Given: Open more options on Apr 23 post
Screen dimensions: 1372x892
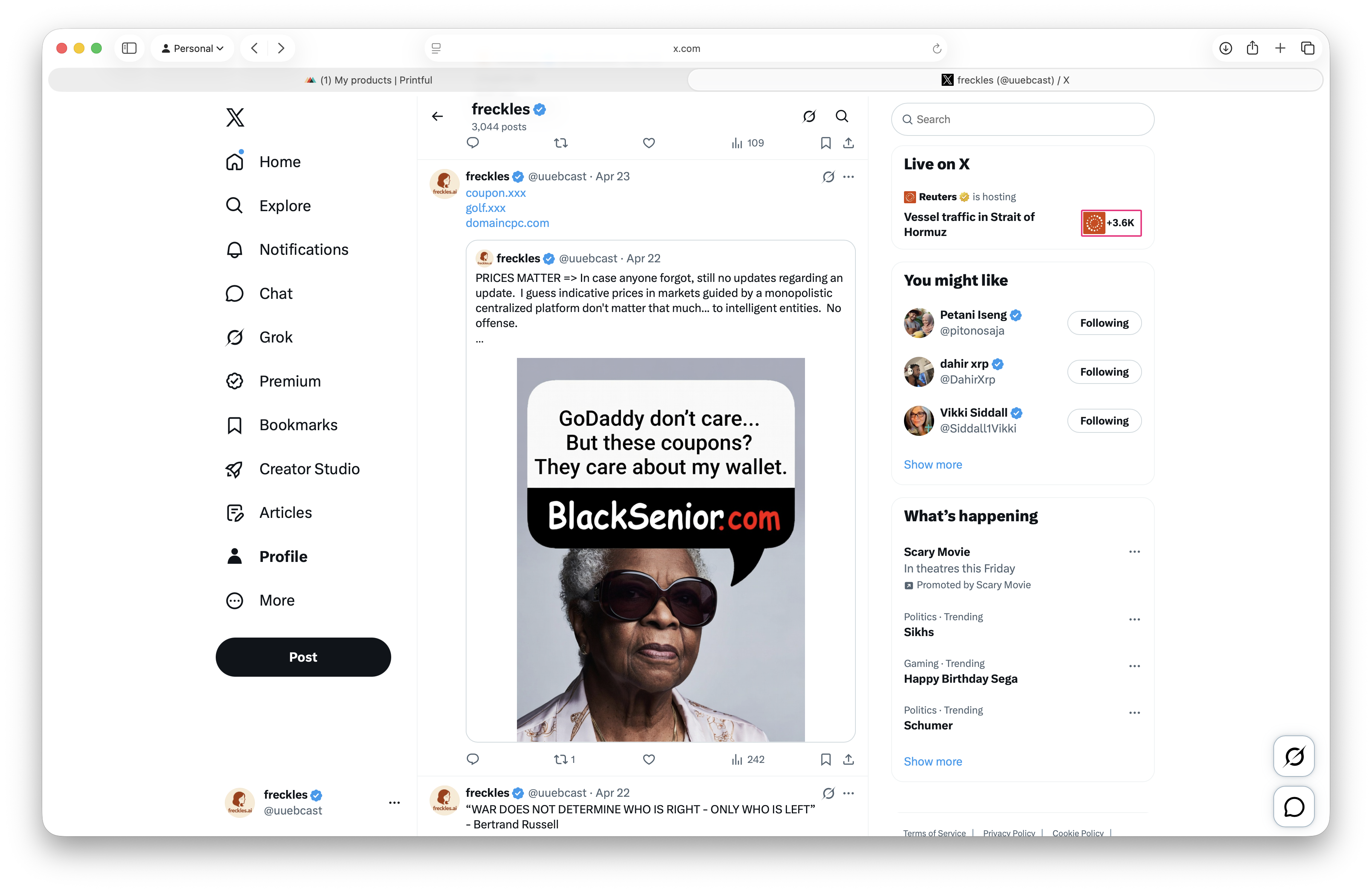Looking at the screenshot, I should pos(849,177).
